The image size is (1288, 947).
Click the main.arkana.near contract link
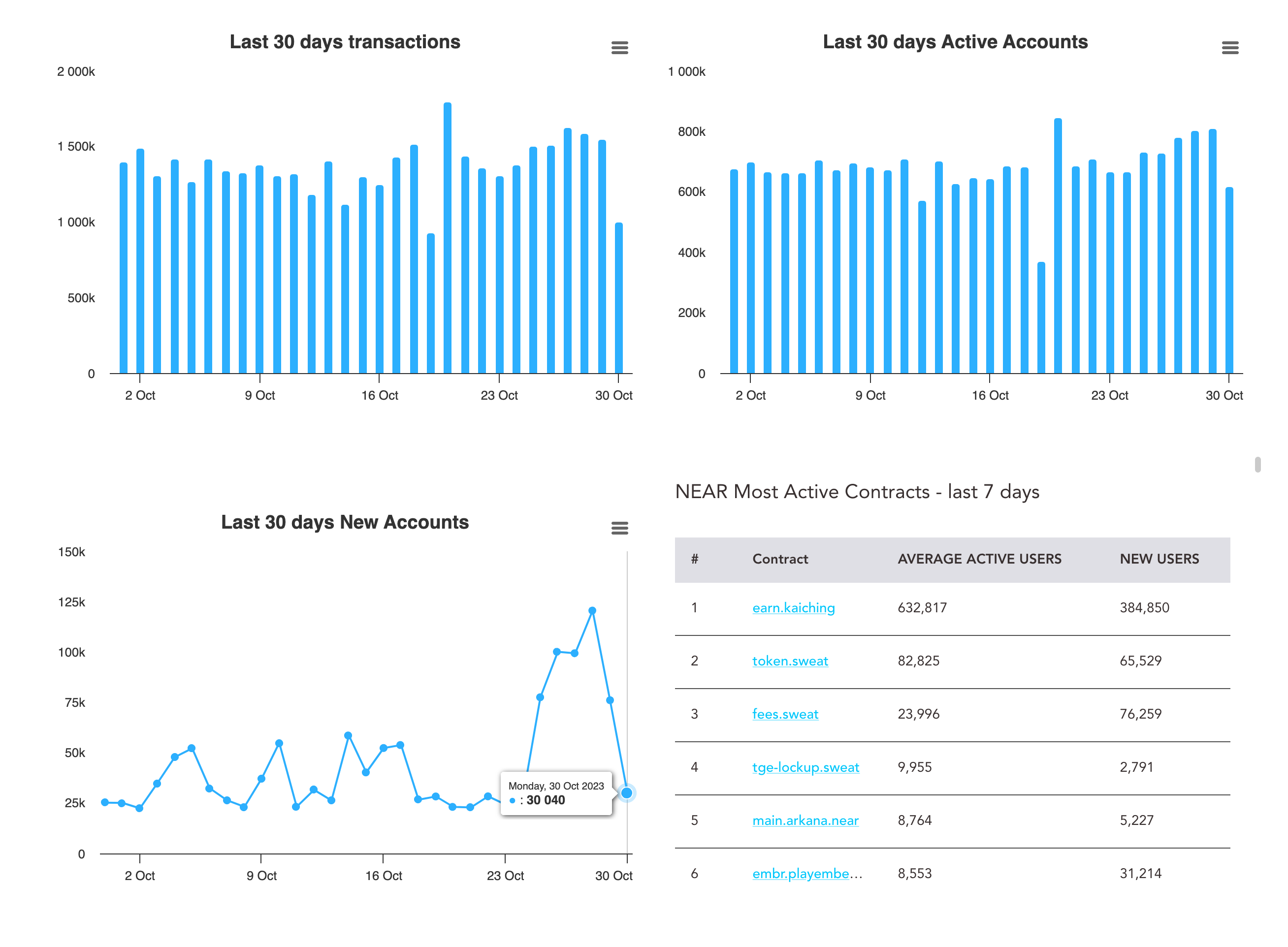pos(805,821)
